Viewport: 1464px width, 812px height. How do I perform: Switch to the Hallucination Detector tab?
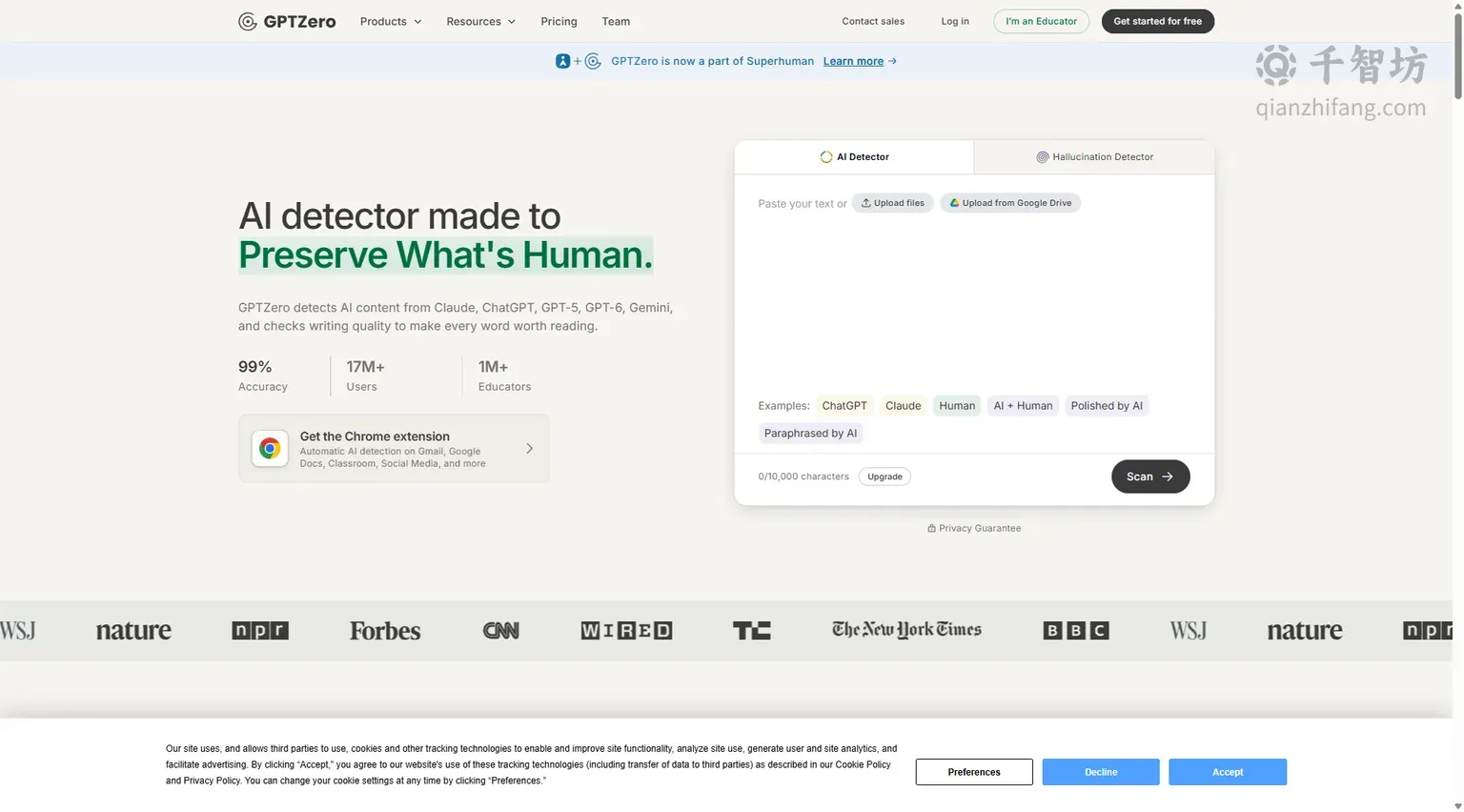point(1094,157)
